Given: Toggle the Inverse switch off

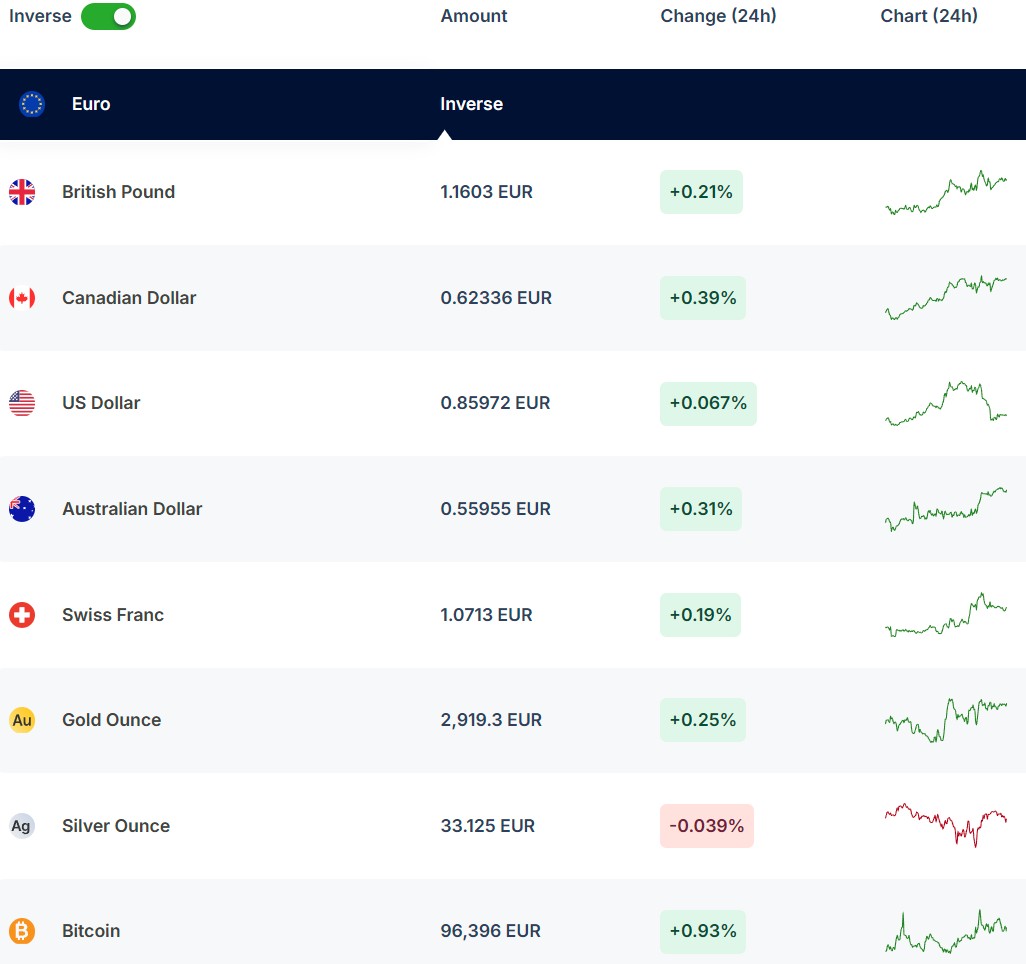Looking at the screenshot, I should coord(108,17).
